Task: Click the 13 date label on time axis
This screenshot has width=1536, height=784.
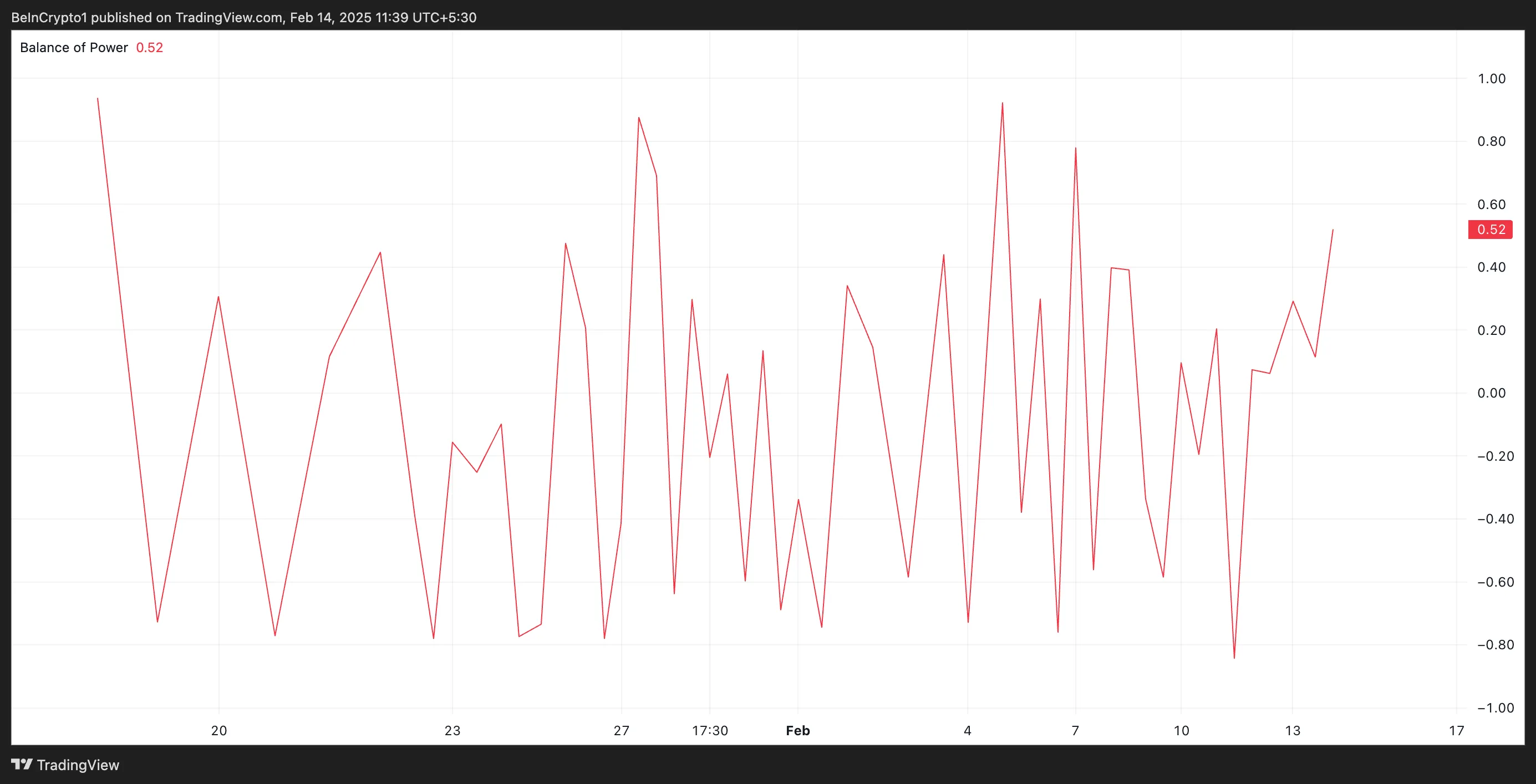Action: (x=1292, y=730)
